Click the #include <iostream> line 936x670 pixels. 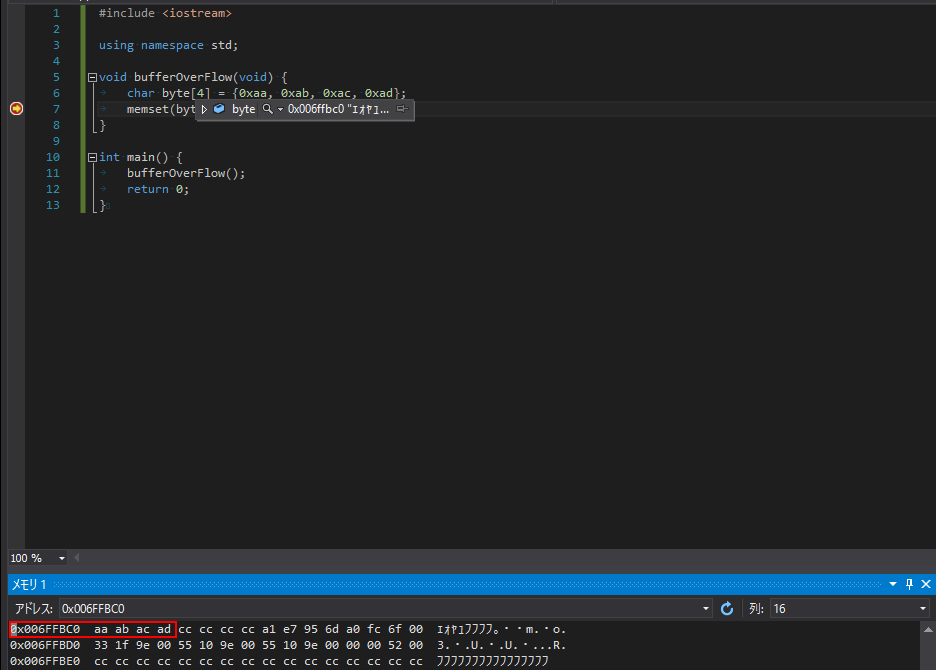pyautogui.click(x=165, y=13)
